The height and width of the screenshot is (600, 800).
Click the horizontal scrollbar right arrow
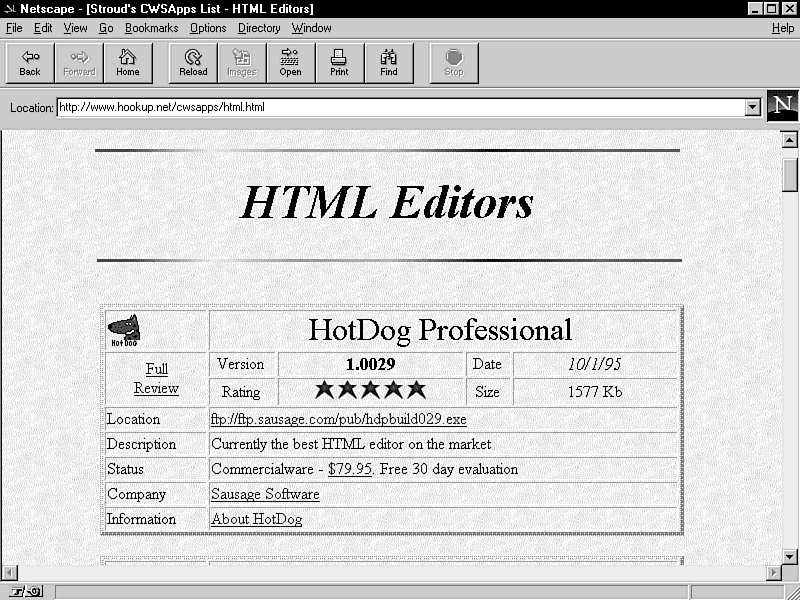774,572
